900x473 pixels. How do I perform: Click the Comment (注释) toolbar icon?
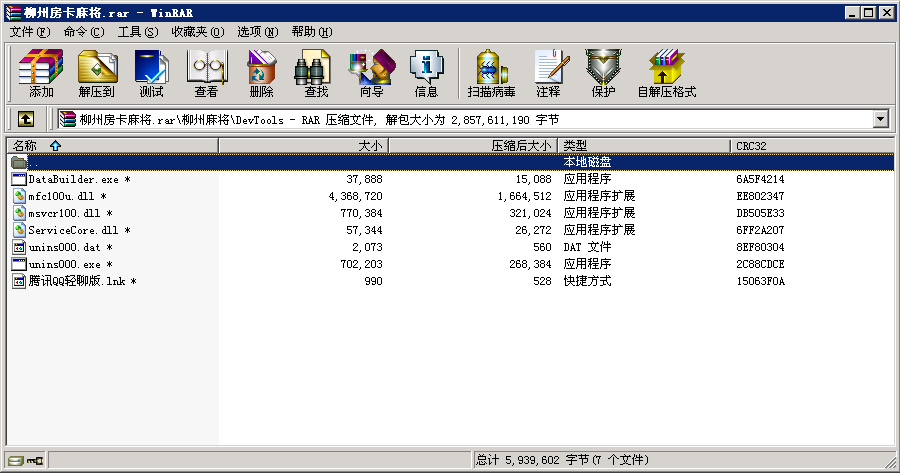(548, 74)
